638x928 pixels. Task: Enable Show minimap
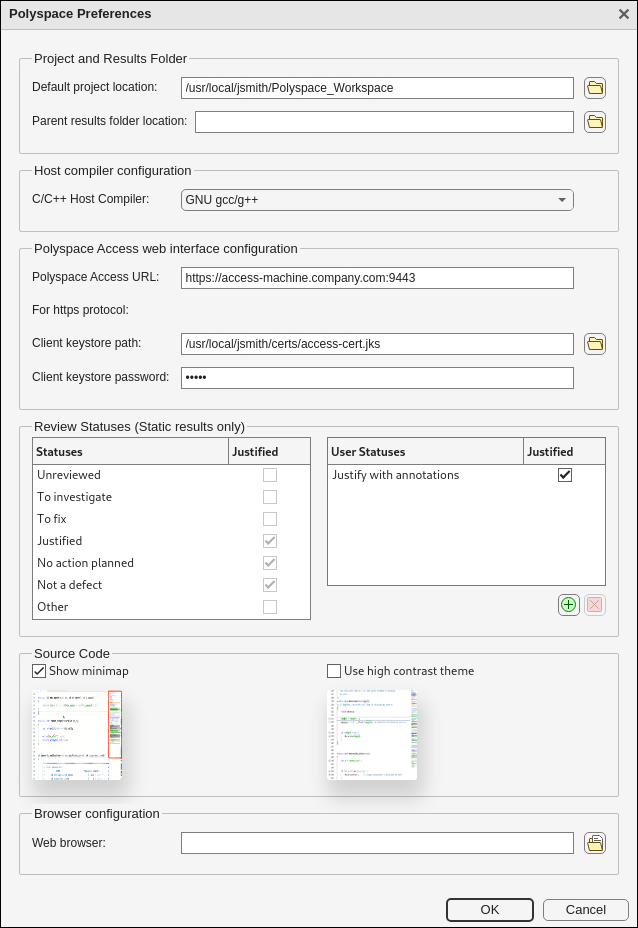click(38, 671)
